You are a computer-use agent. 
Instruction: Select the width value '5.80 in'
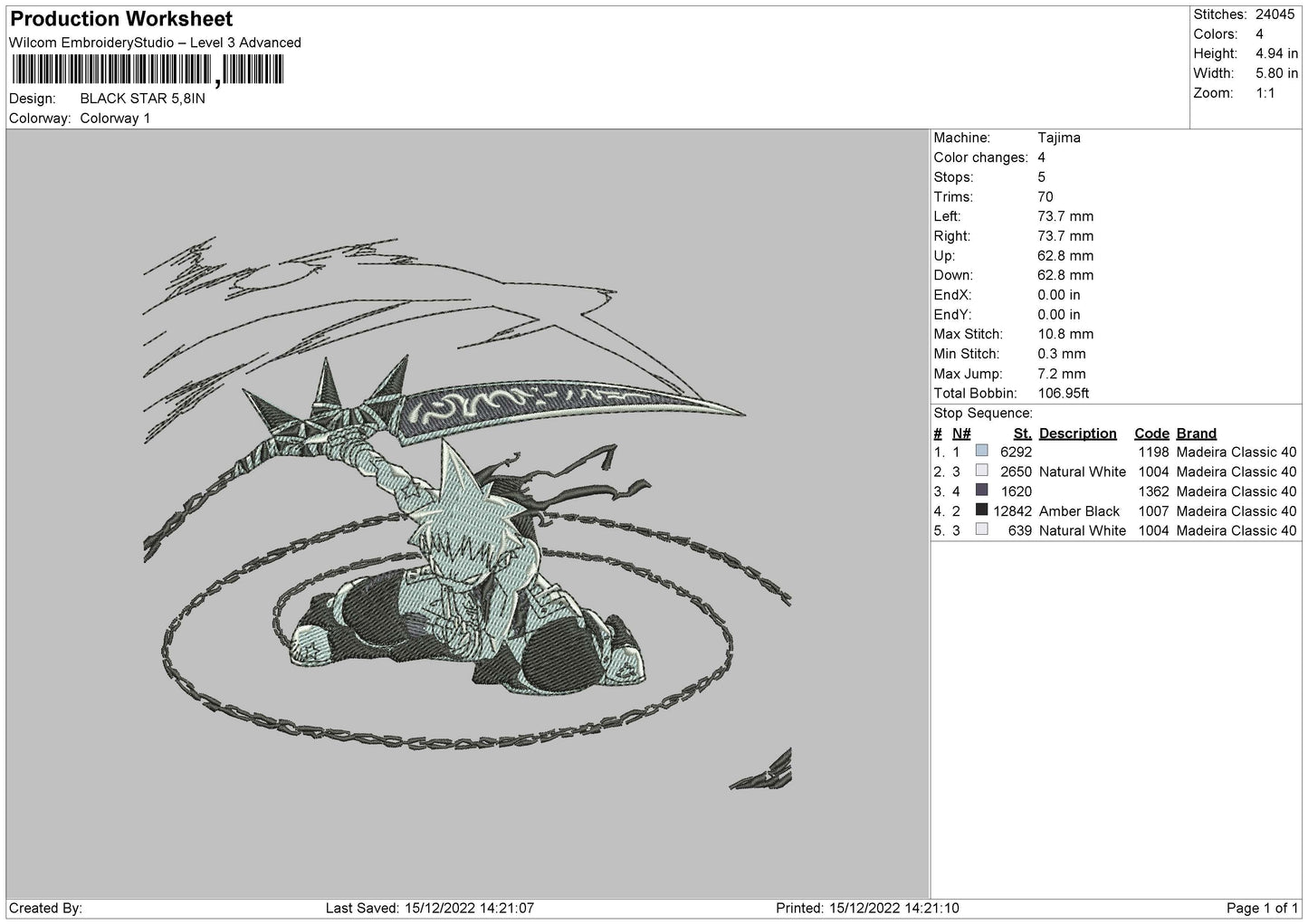click(x=1276, y=73)
